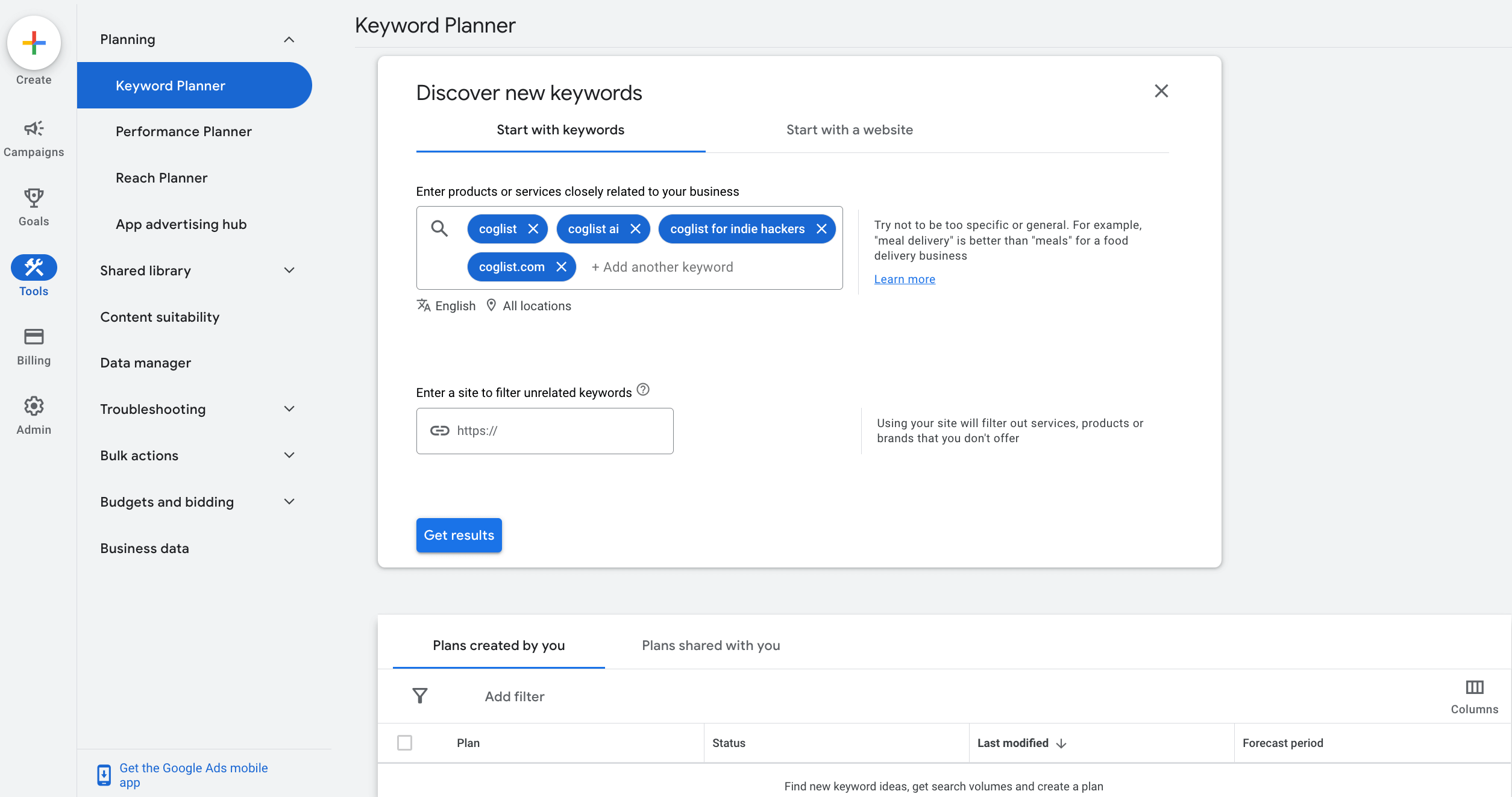1512x797 pixels.
Task: Click the Get results button
Action: [459, 535]
